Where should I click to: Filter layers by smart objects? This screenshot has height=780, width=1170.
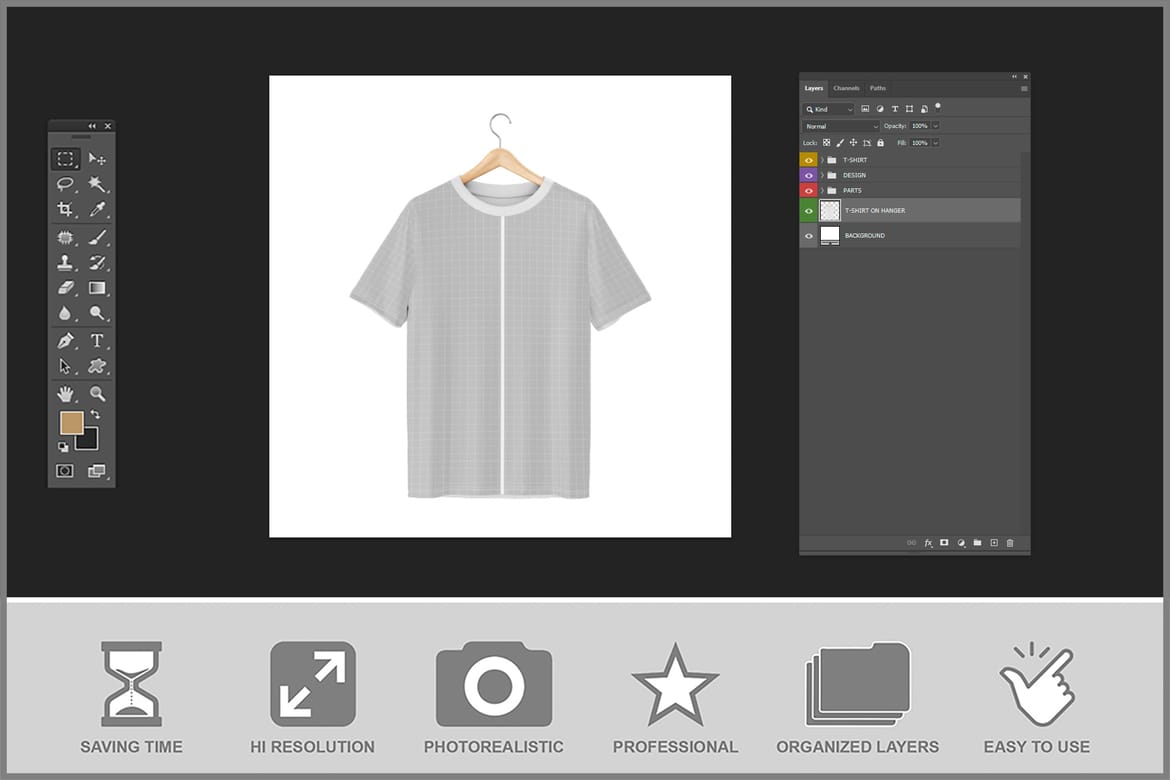coord(924,109)
